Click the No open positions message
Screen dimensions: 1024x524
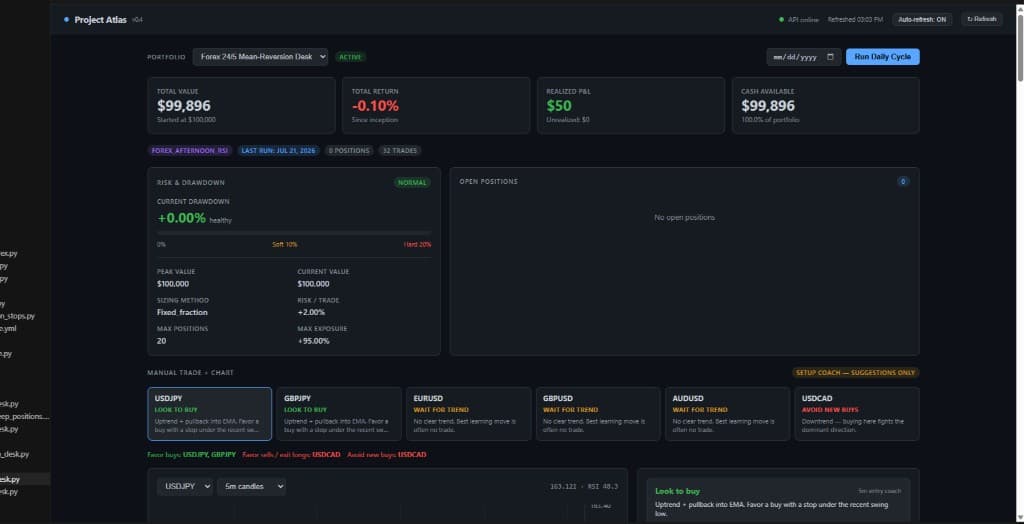684,218
